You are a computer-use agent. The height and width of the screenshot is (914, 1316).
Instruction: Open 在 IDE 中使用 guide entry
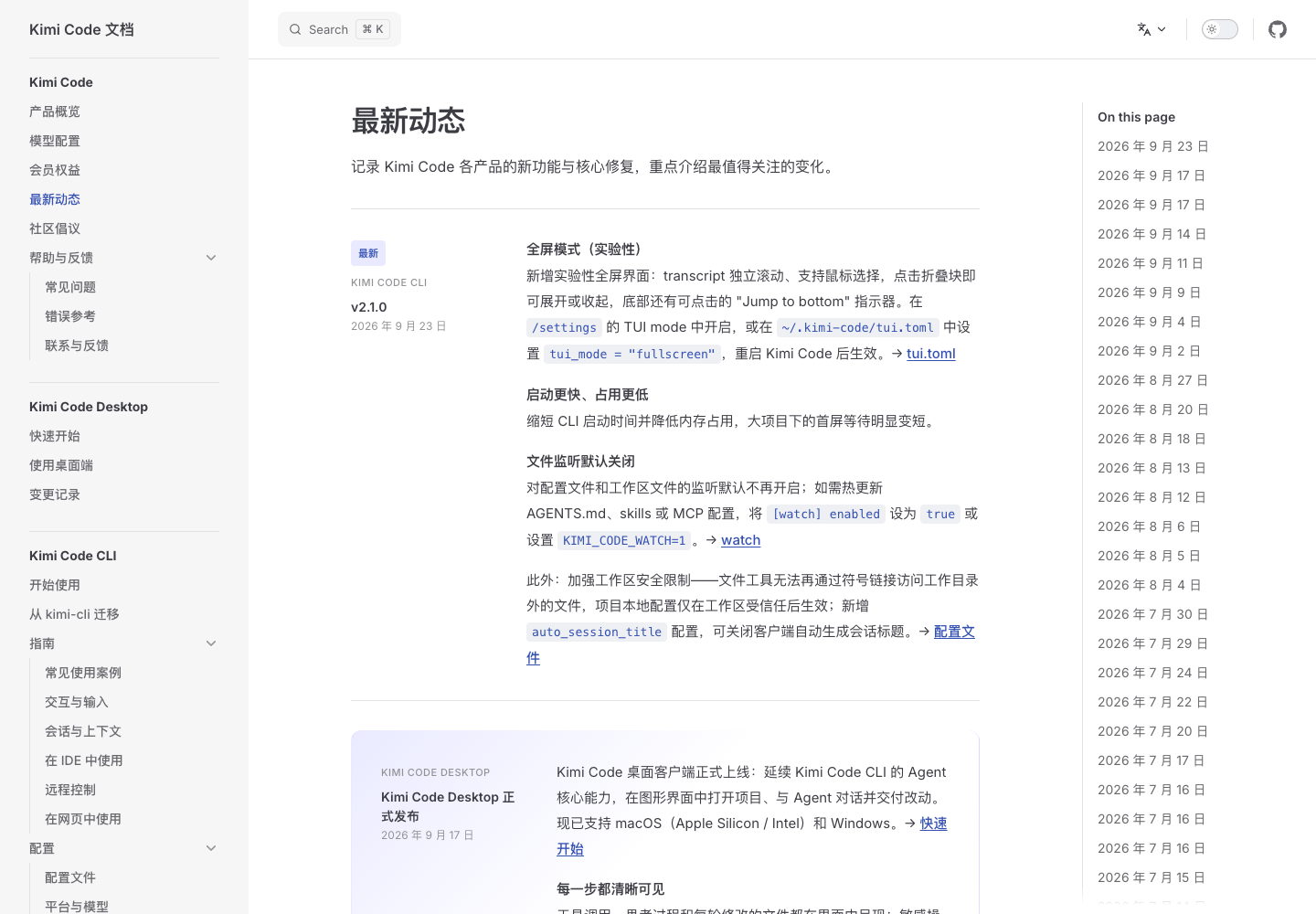tap(84, 760)
